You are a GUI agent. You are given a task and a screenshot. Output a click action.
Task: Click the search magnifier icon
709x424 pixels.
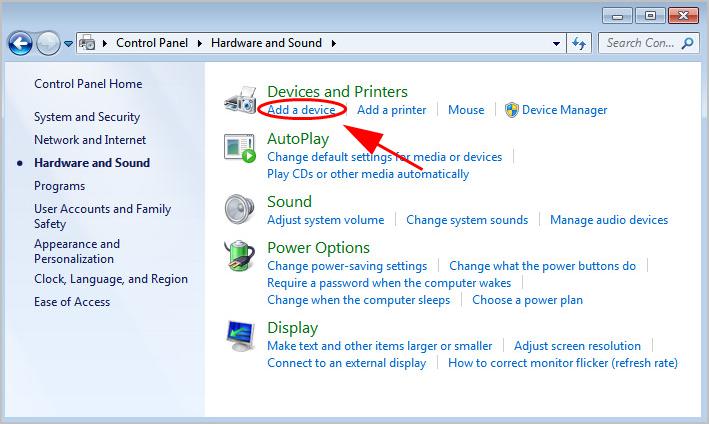pyautogui.click(x=687, y=43)
